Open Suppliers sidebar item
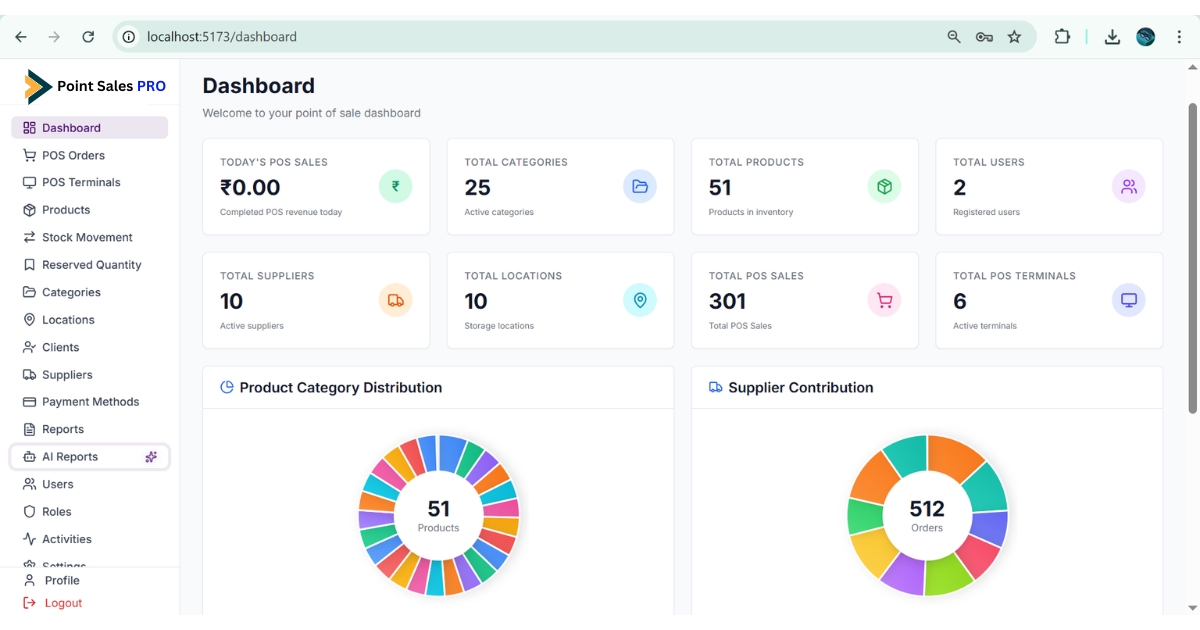This screenshot has width=1200, height=630. pyautogui.click(x=89, y=375)
